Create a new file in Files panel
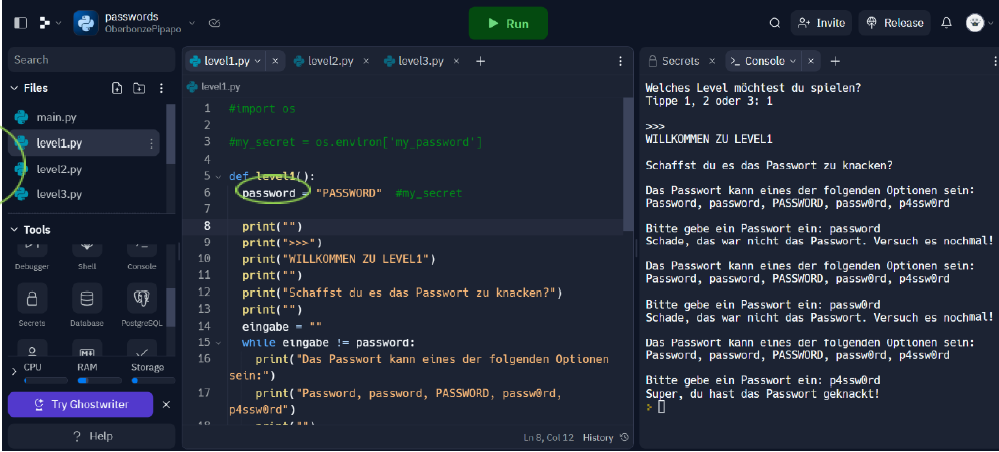This screenshot has height=452, width=999. (x=117, y=88)
